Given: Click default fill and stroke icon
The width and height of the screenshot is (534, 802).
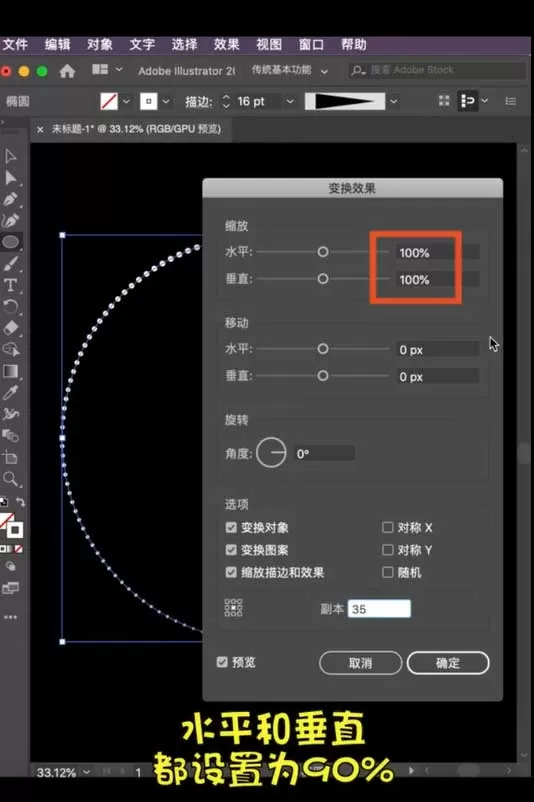Looking at the screenshot, I should [x=4, y=502].
